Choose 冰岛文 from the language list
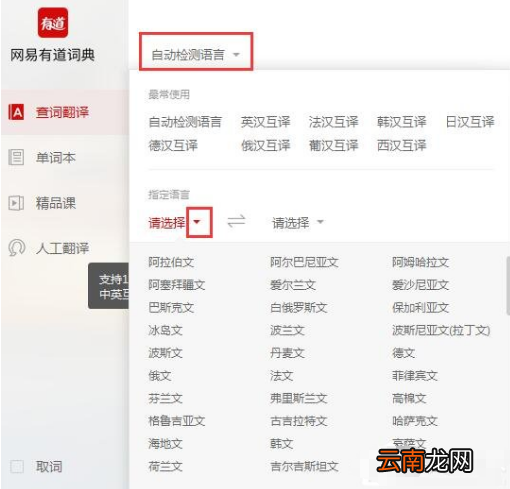510x489 pixels. point(165,330)
